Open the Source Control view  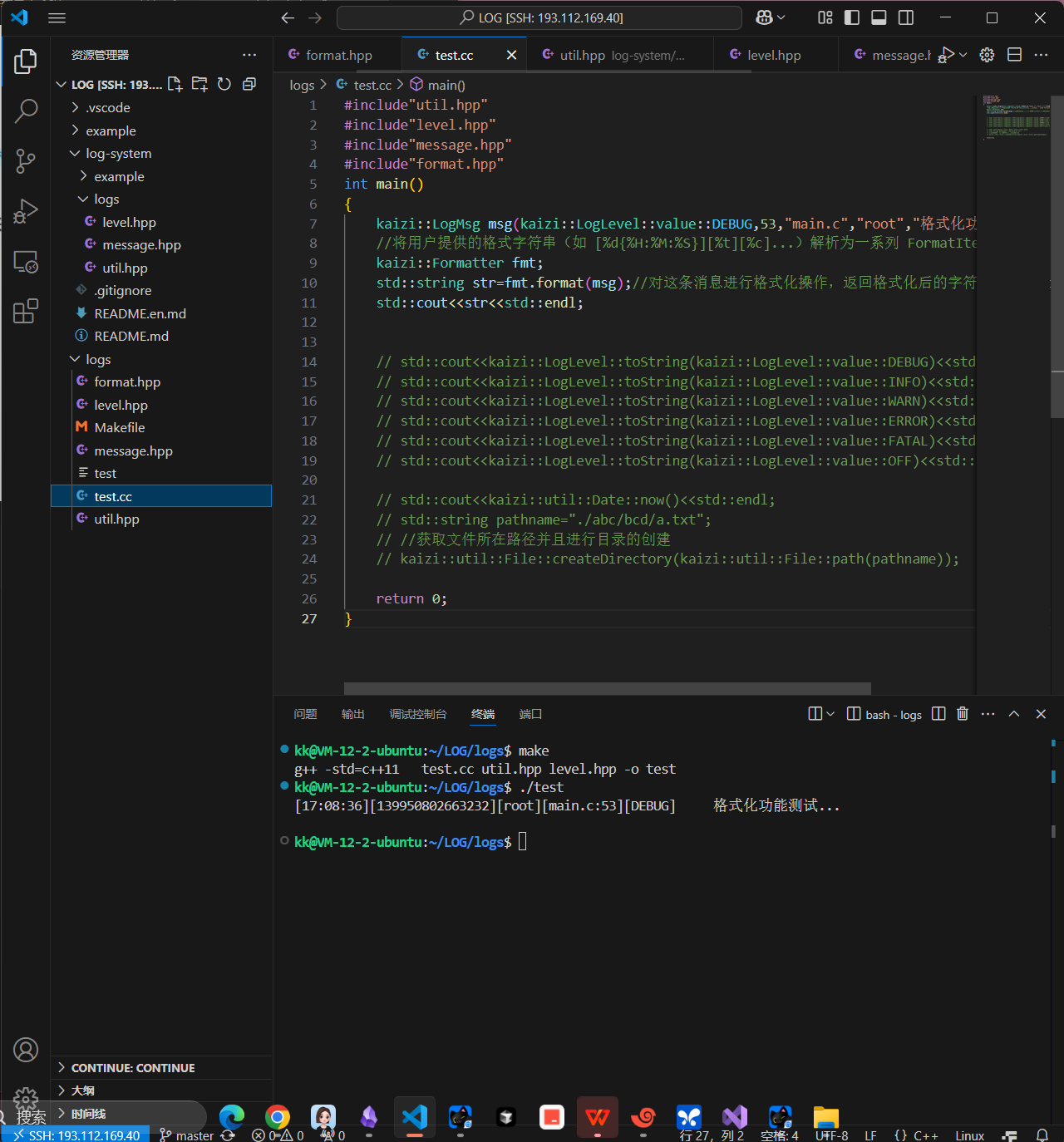[26, 161]
